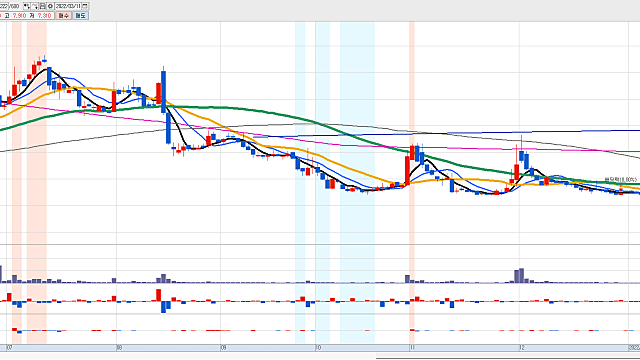Image resolution: width=640 pixels, height=360 pixels.
Task: Click the blue sell (매도) button
Action: point(80,16)
